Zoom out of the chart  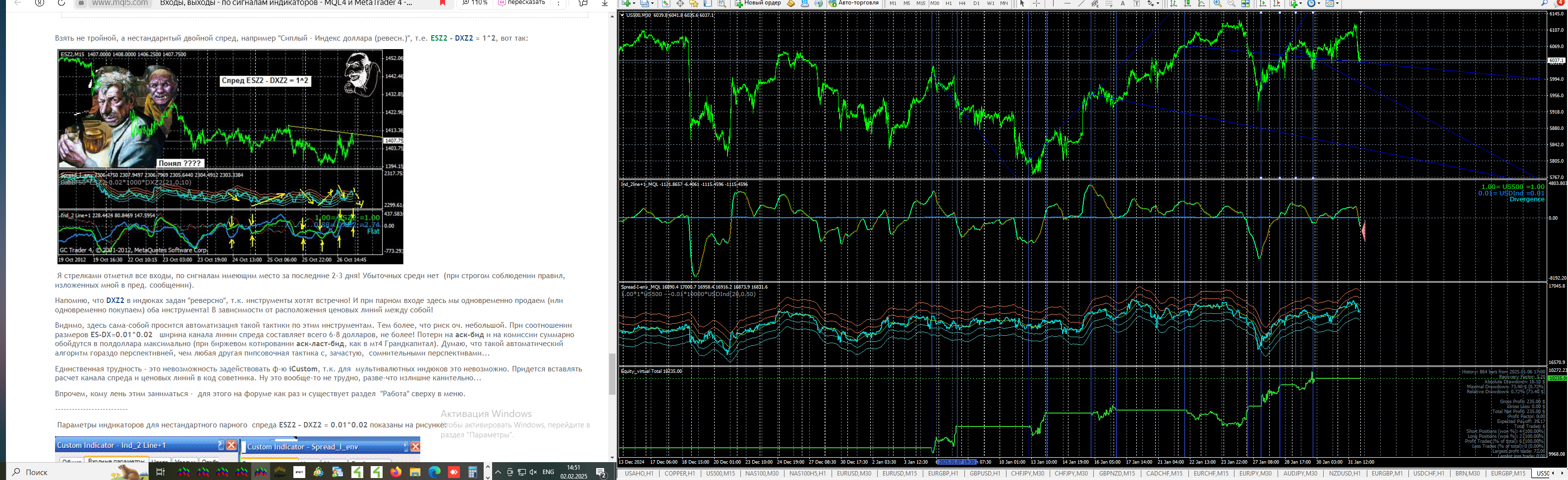click(x=1232, y=3)
